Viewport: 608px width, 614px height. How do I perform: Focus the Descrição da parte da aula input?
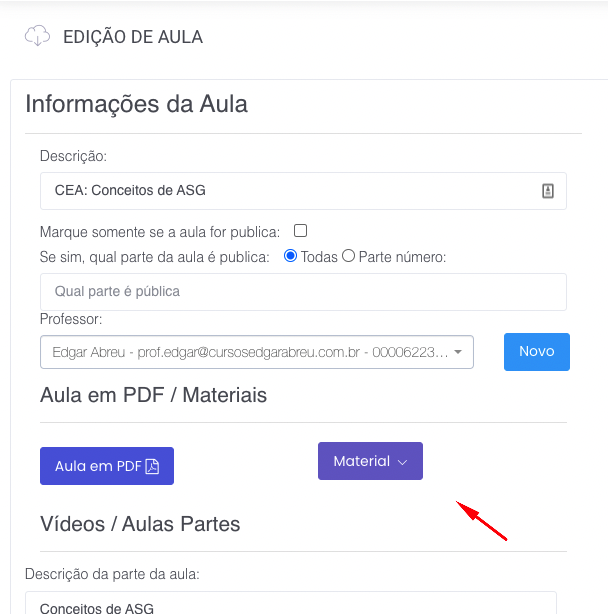[x=290, y=603]
